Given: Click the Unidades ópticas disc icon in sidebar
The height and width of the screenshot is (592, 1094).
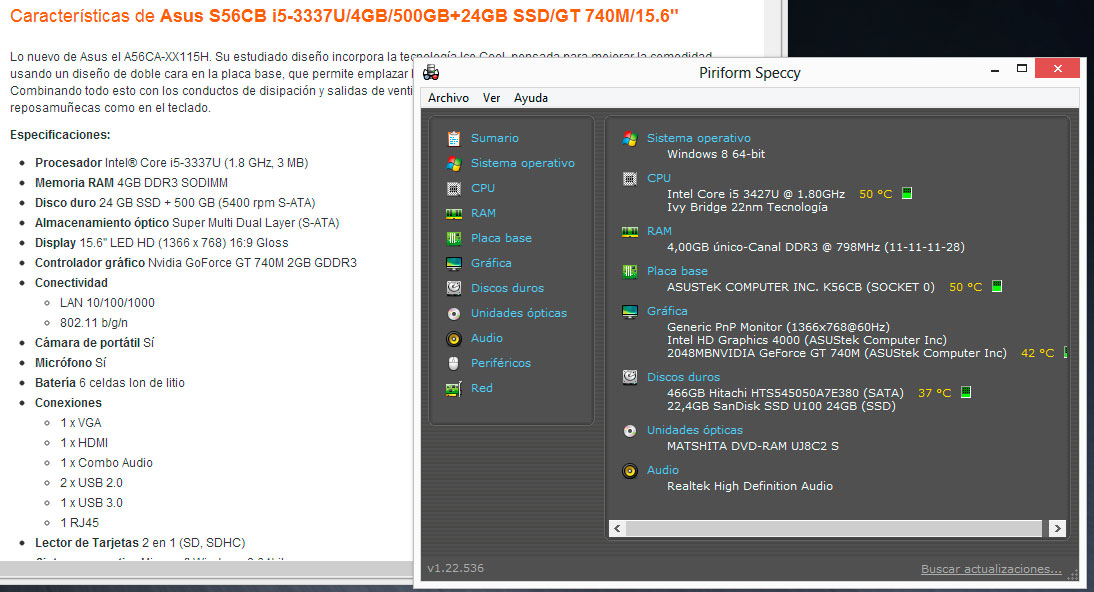Looking at the screenshot, I should [454, 313].
